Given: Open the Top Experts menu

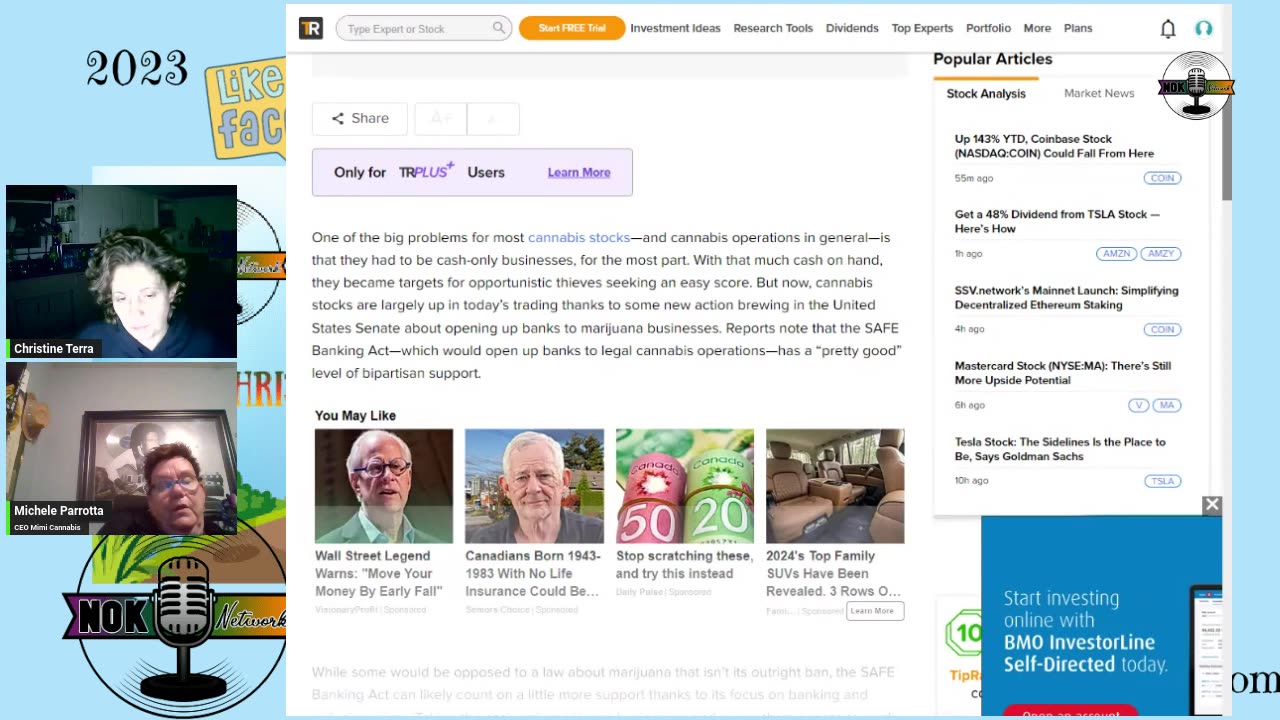Looking at the screenshot, I should (922, 28).
